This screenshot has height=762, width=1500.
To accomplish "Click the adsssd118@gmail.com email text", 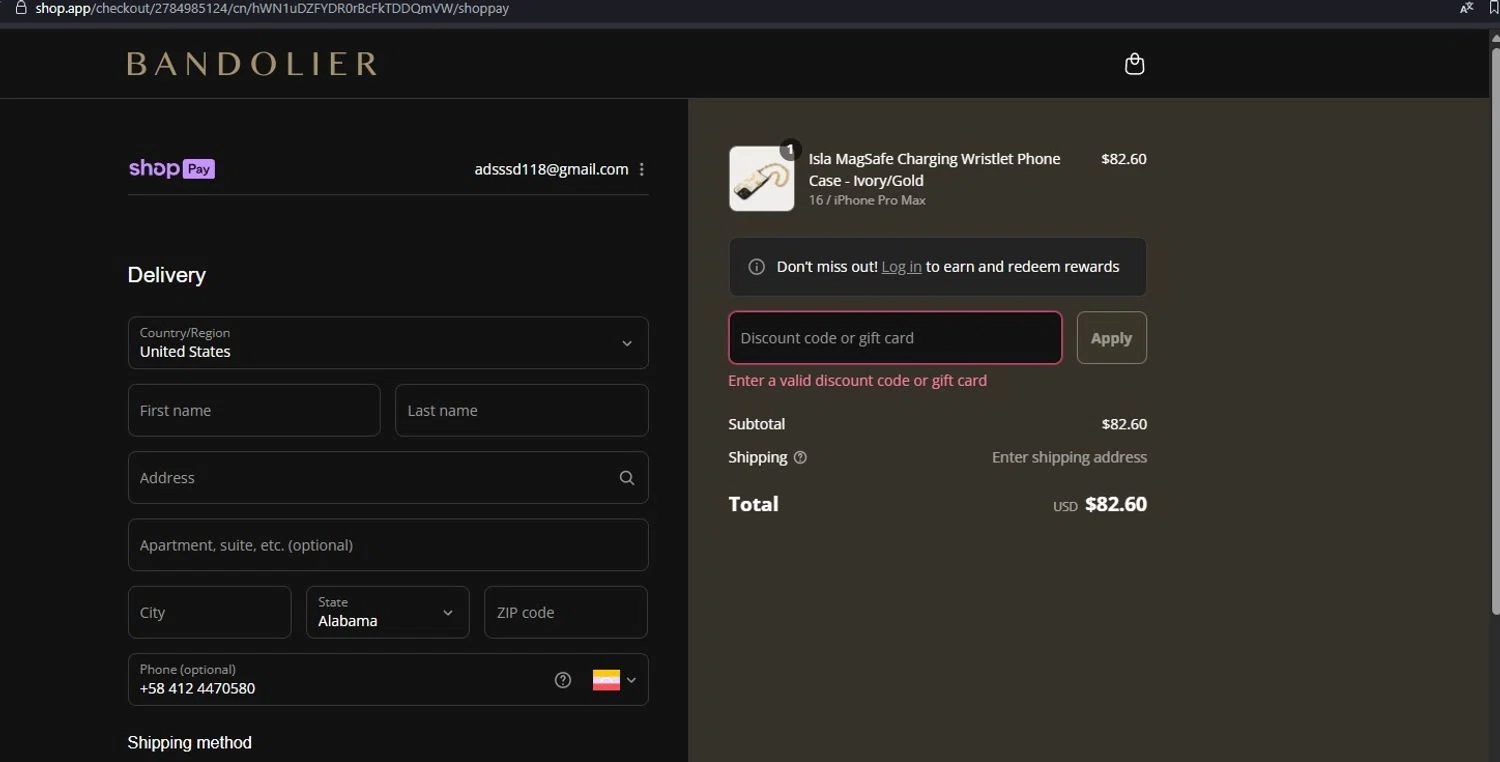I will 551,169.
